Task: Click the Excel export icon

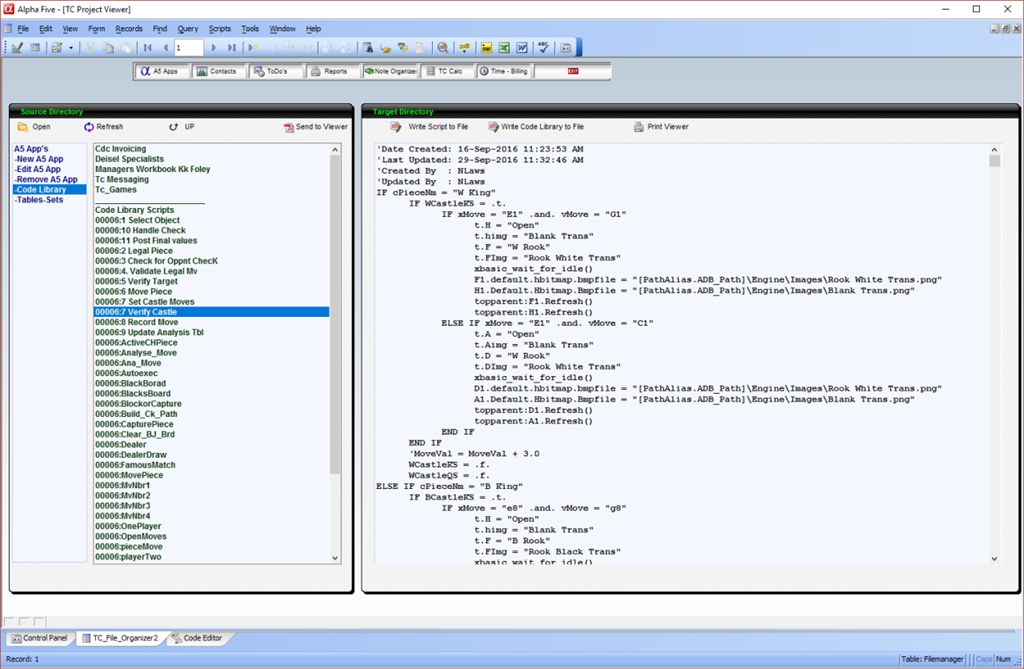Action: 505,47
